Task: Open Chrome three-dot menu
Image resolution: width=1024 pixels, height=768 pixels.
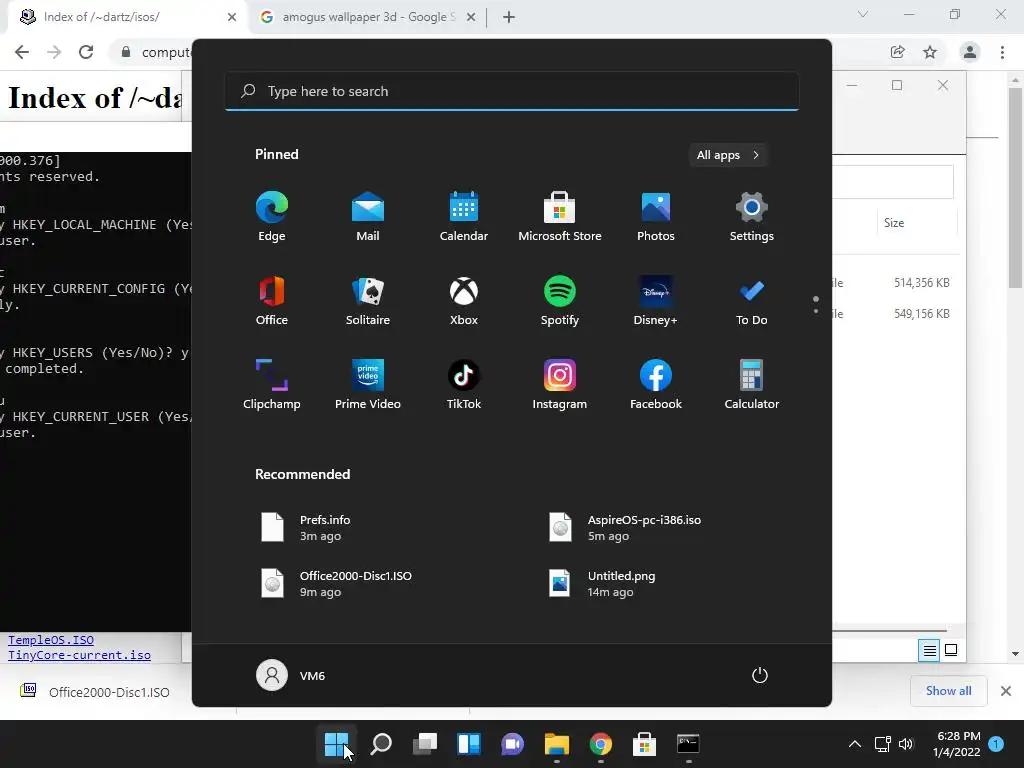Action: tap(1002, 52)
